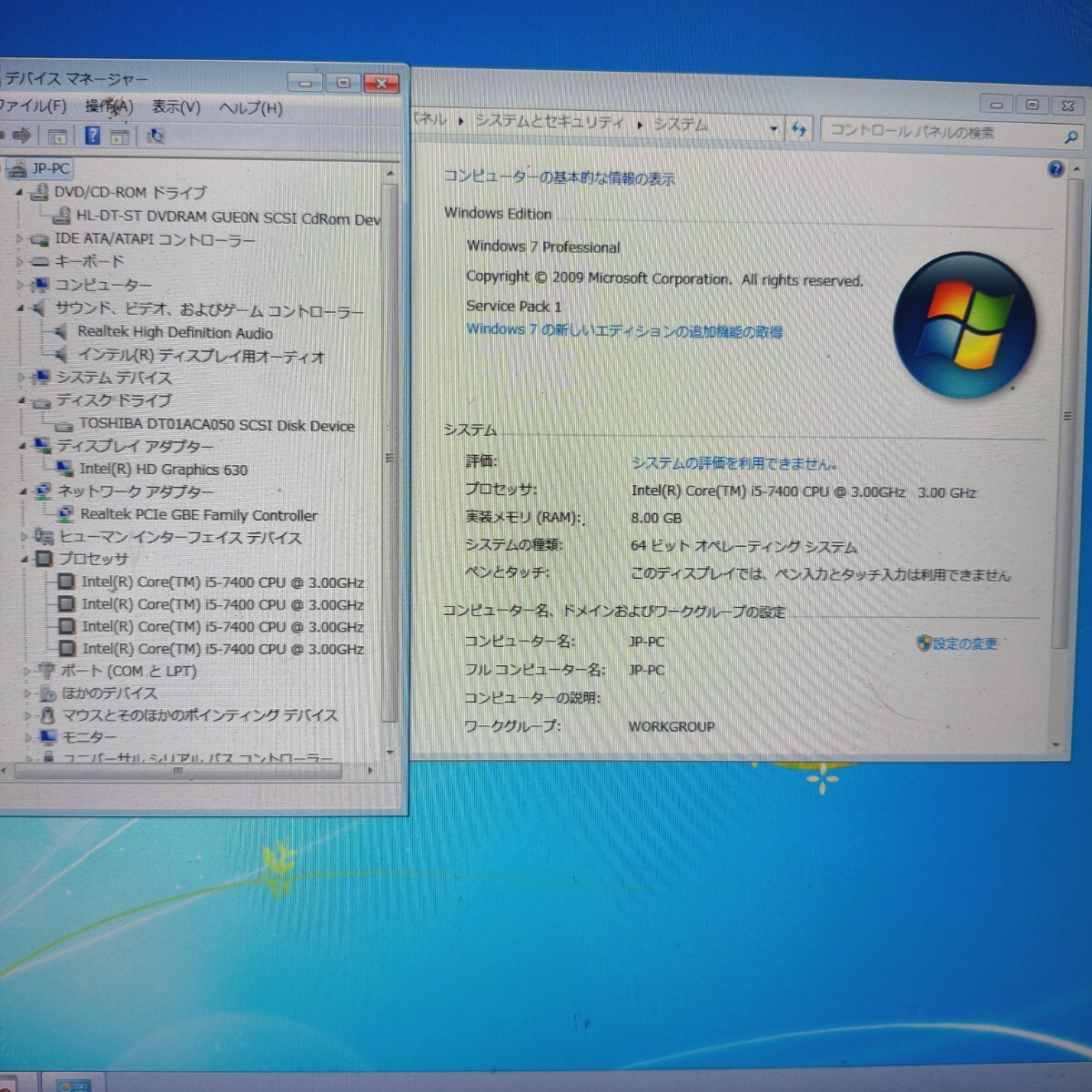Maximize the デバイス マネージャー window

(x=343, y=83)
